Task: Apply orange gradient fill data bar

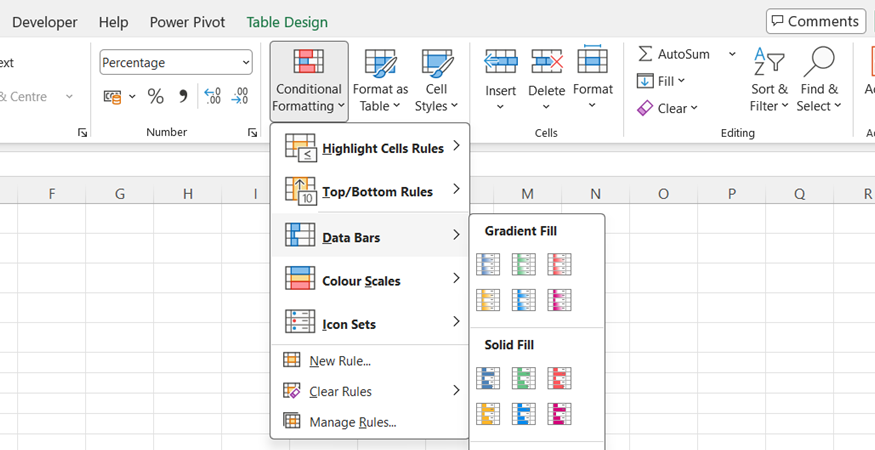Action: pos(488,300)
